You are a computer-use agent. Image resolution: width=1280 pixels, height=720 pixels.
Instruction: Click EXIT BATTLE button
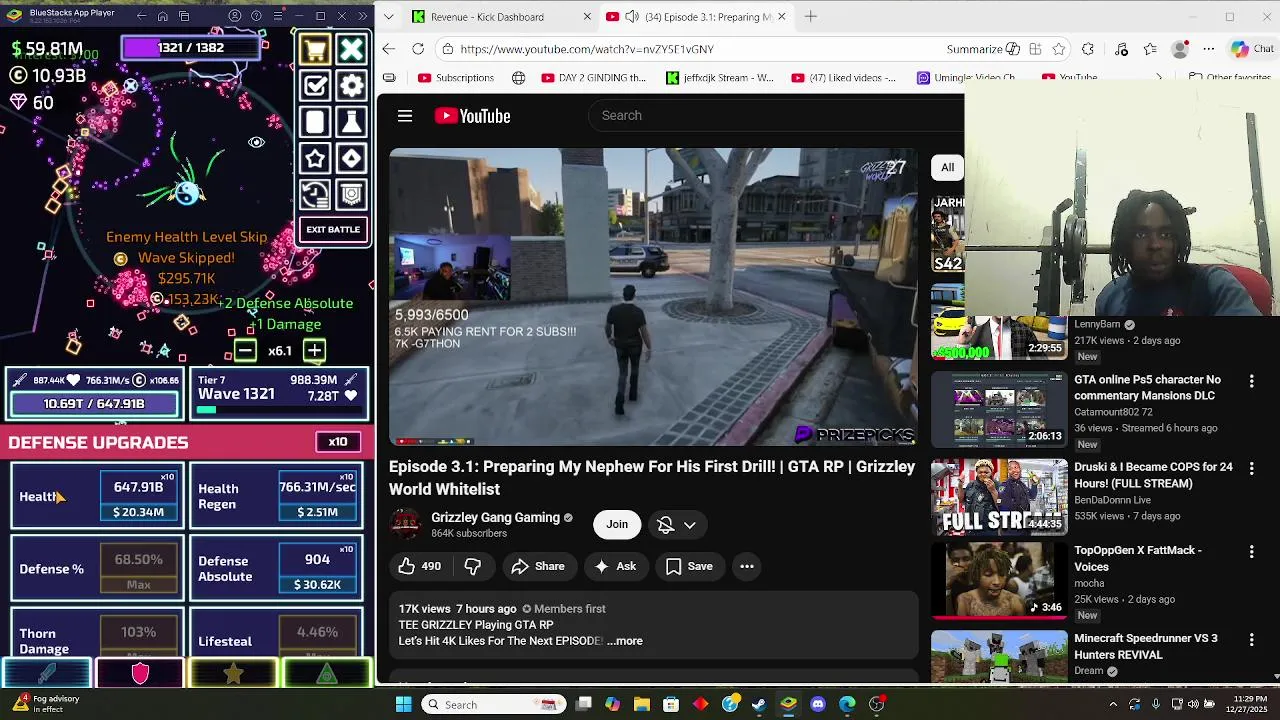[333, 229]
